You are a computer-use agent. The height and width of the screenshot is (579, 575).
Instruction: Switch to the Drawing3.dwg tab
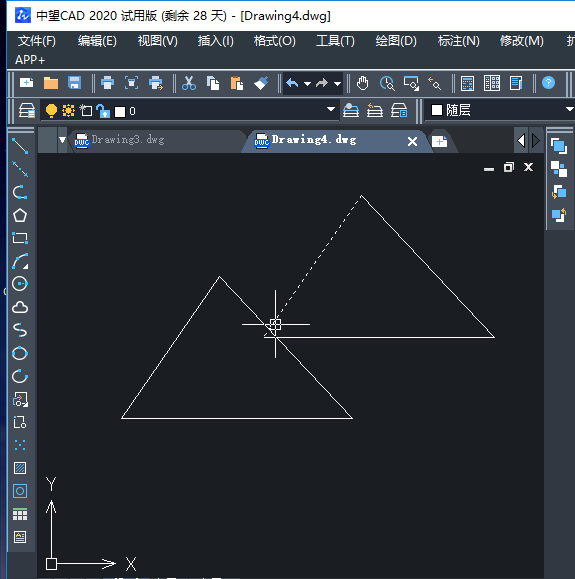click(x=157, y=140)
